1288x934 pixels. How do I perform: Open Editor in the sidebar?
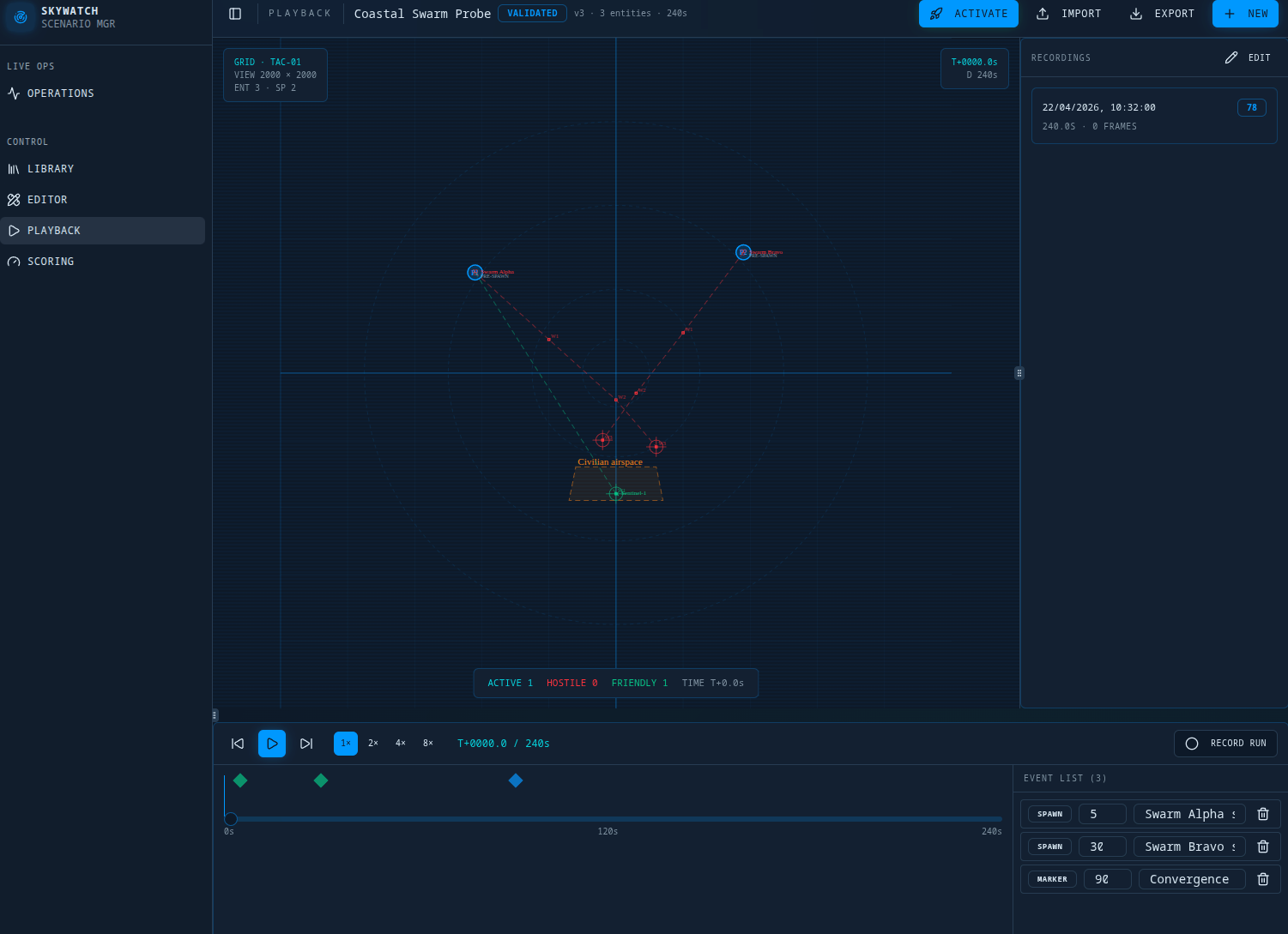(x=102, y=200)
